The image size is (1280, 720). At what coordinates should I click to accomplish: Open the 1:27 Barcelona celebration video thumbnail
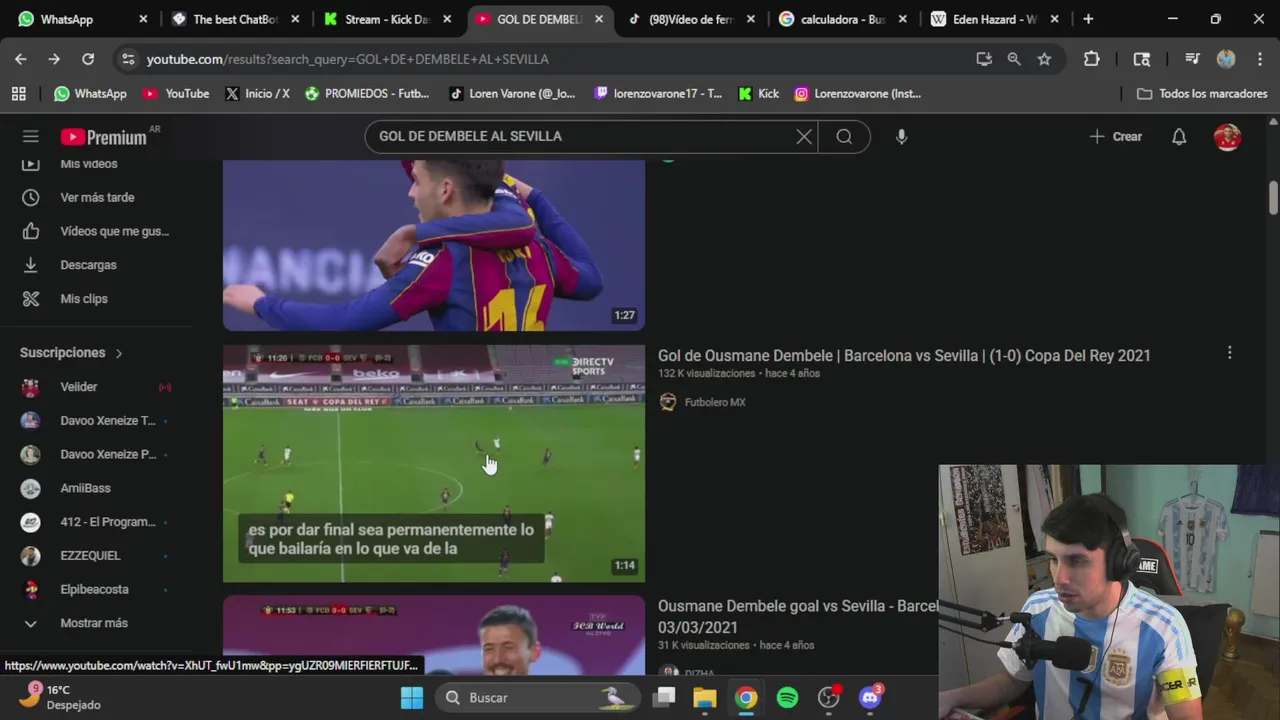434,246
